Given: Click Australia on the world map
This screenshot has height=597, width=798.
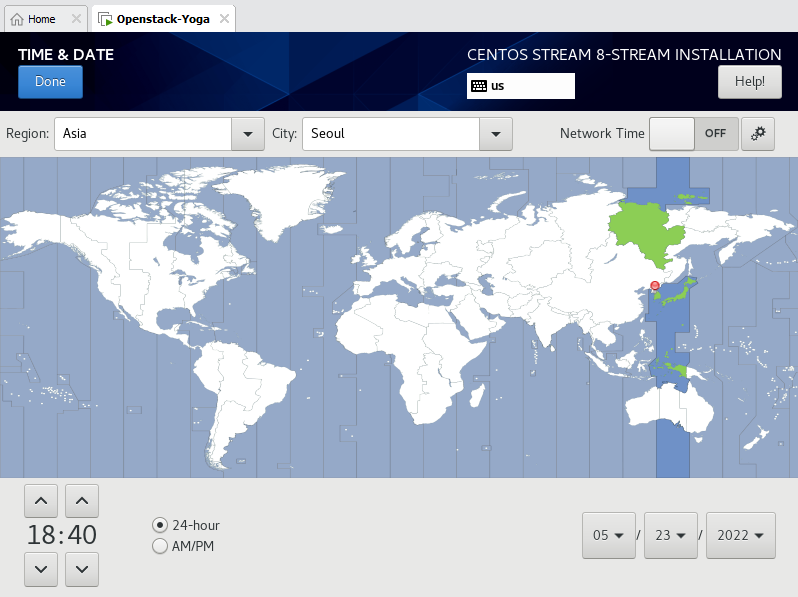Looking at the screenshot, I should pyautogui.click(x=669, y=410).
